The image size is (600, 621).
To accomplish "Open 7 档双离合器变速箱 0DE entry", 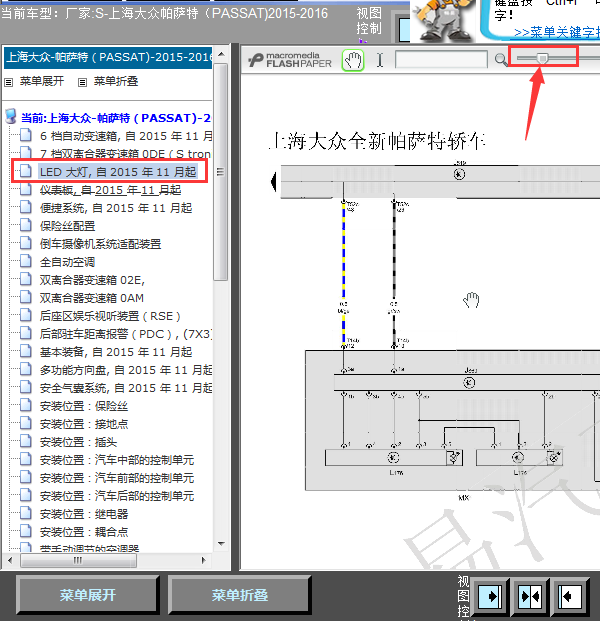I will coord(126,154).
